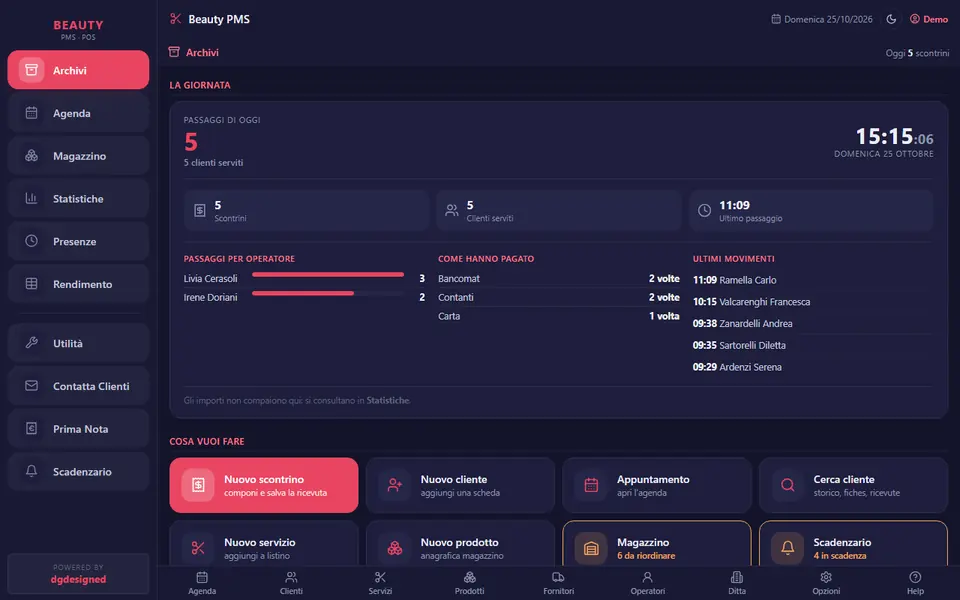The width and height of the screenshot is (960, 600).
Task: Open the Appuntamento card
Action: coord(657,485)
